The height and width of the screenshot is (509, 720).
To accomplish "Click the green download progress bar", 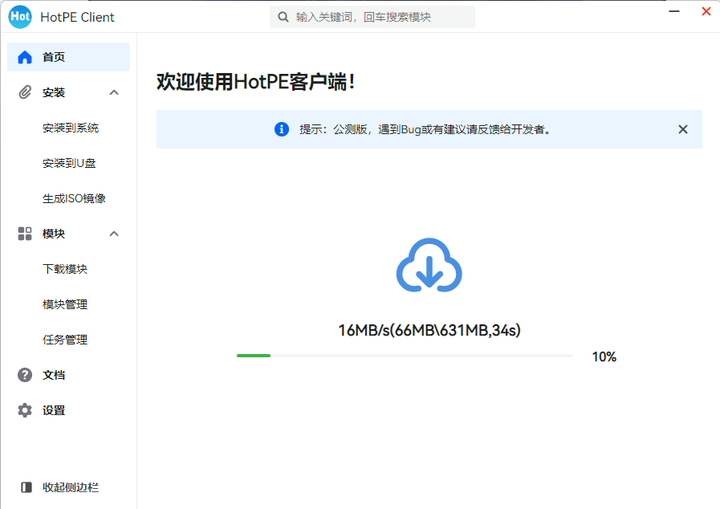I will click(x=405, y=356).
